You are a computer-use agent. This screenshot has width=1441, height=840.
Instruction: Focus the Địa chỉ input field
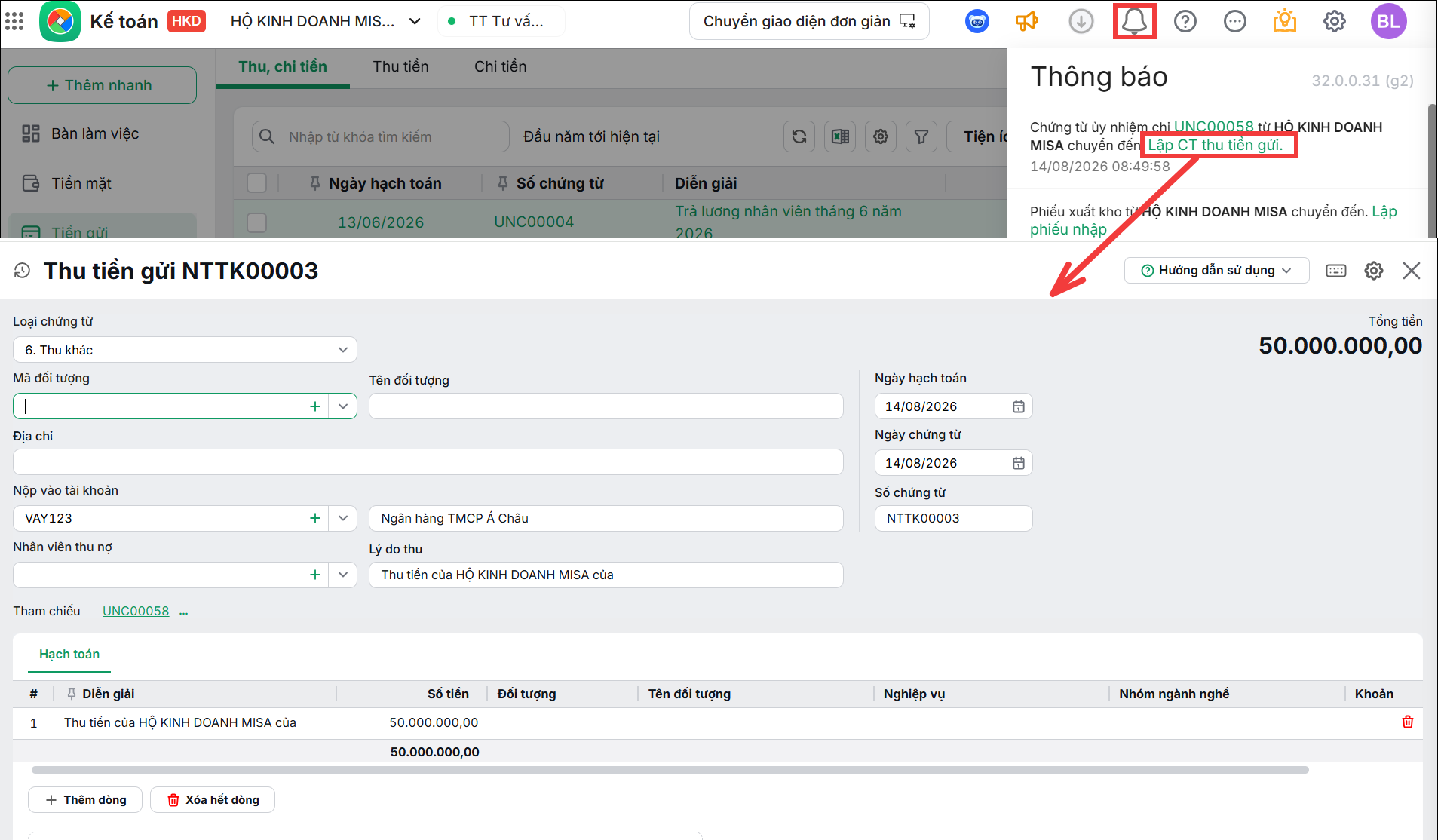(428, 462)
